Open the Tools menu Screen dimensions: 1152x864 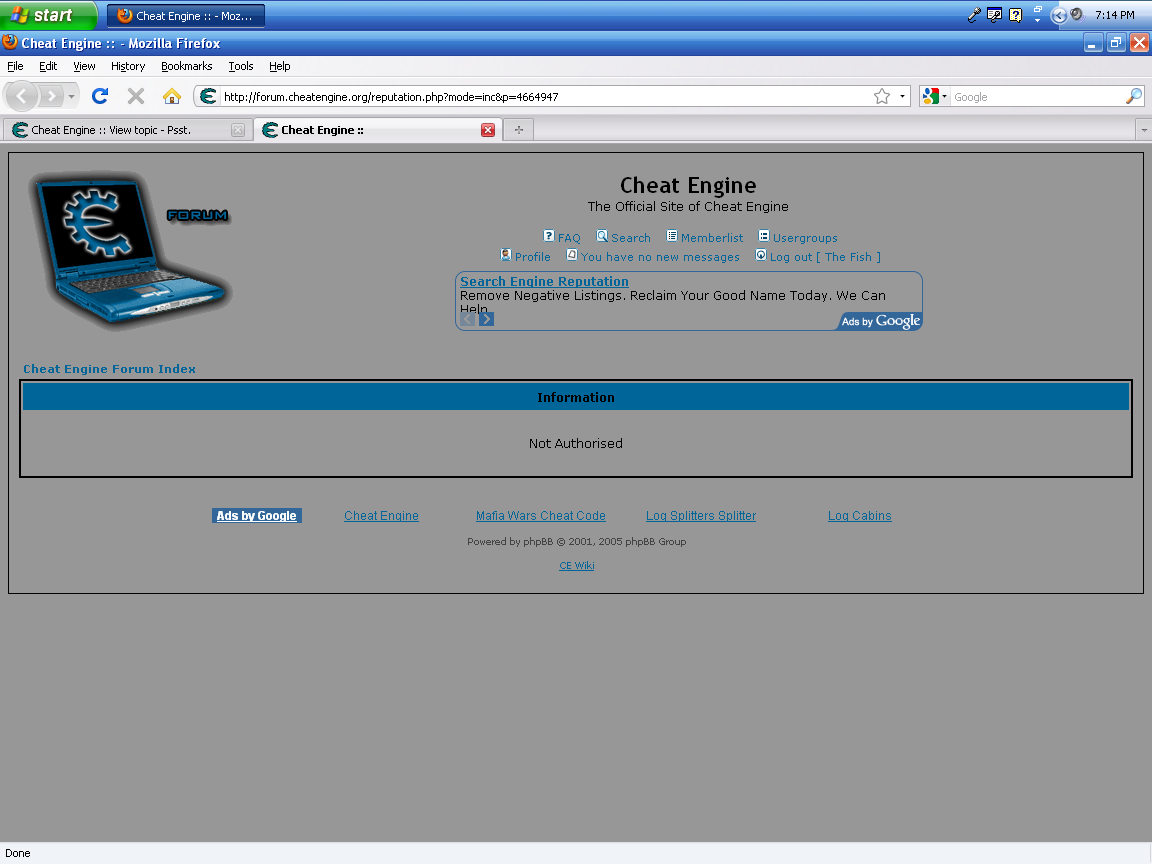pyautogui.click(x=240, y=66)
